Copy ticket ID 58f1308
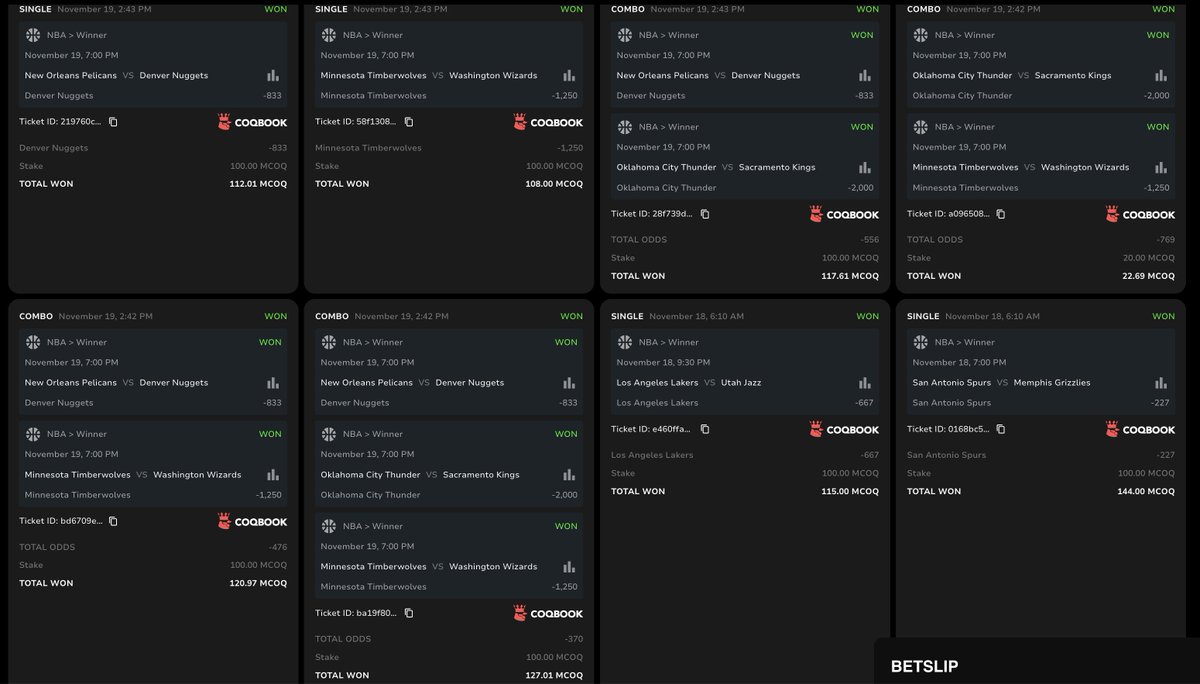 [409, 122]
